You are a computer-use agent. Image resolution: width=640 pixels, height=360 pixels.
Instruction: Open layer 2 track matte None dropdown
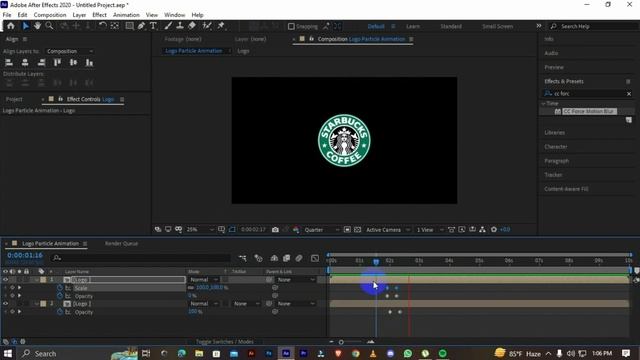pos(246,304)
